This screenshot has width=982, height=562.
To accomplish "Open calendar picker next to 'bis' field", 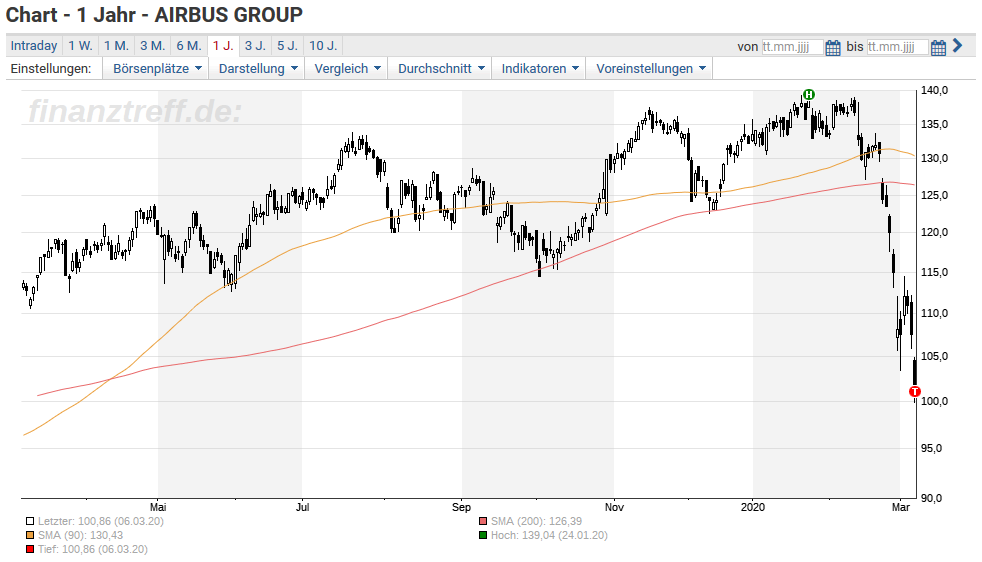I will pyautogui.click(x=938, y=48).
